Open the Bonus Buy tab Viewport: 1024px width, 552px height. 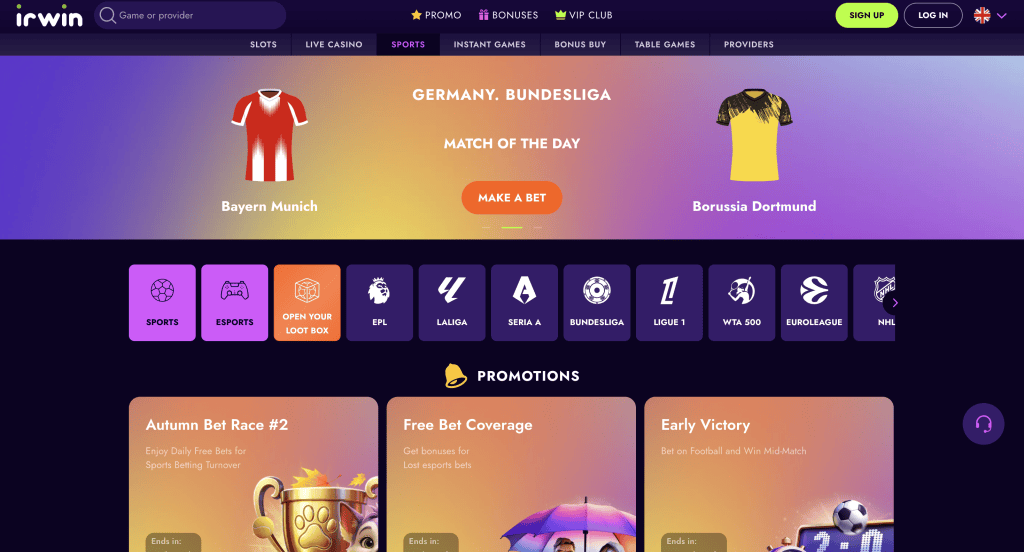580,44
